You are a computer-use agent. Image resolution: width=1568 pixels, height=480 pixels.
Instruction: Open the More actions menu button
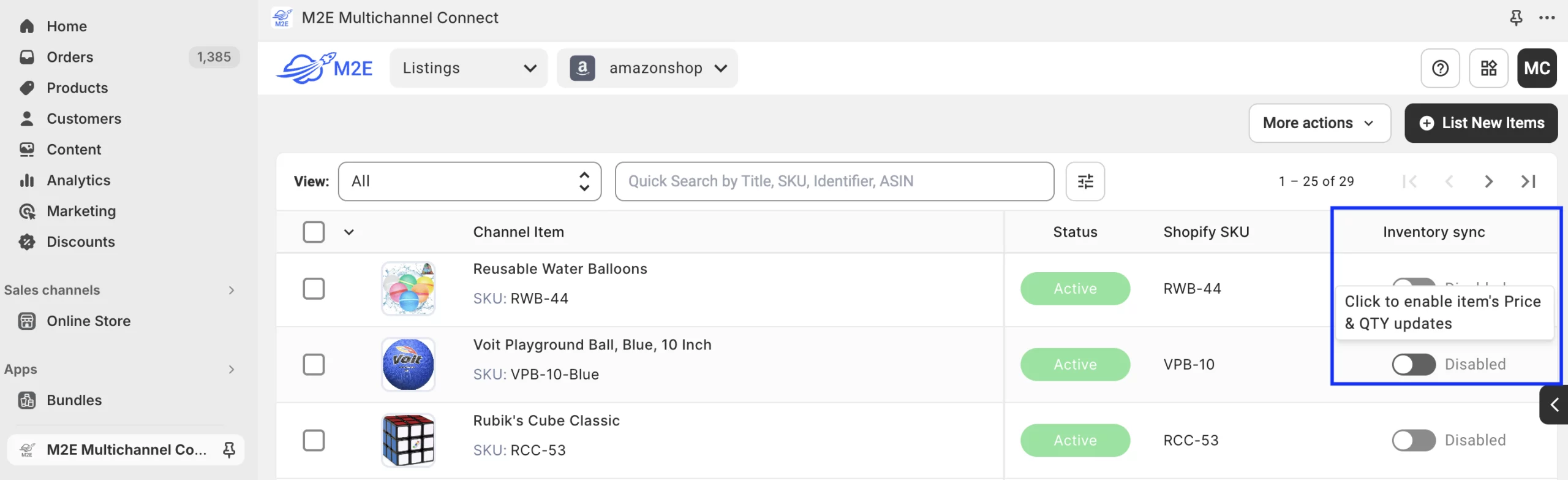point(1319,123)
